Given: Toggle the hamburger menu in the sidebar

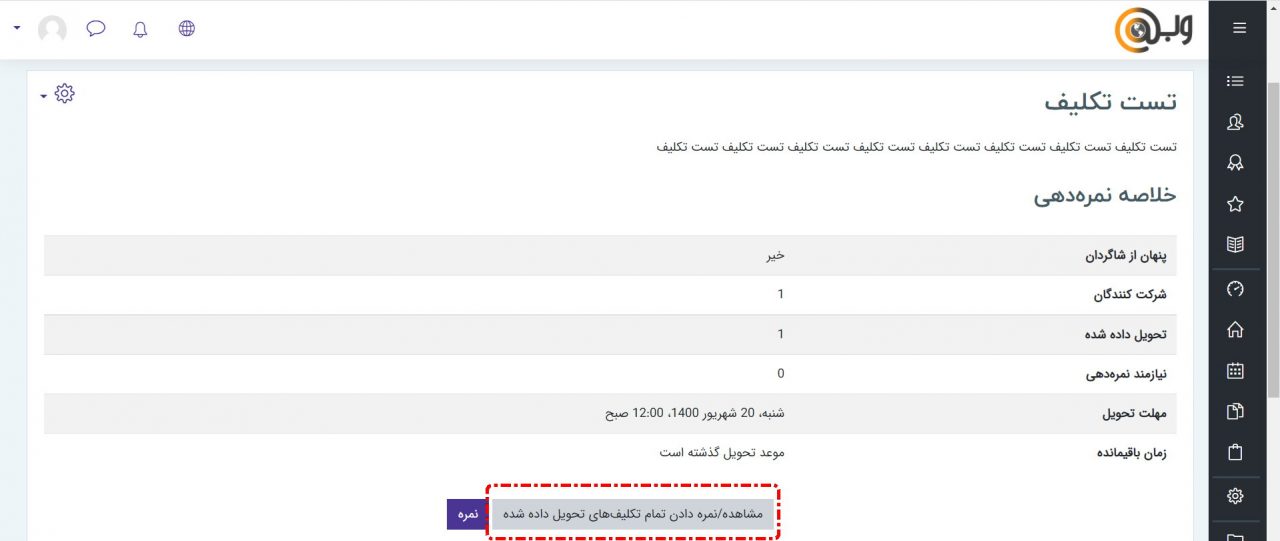Looking at the screenshot, I should 1239,28.
